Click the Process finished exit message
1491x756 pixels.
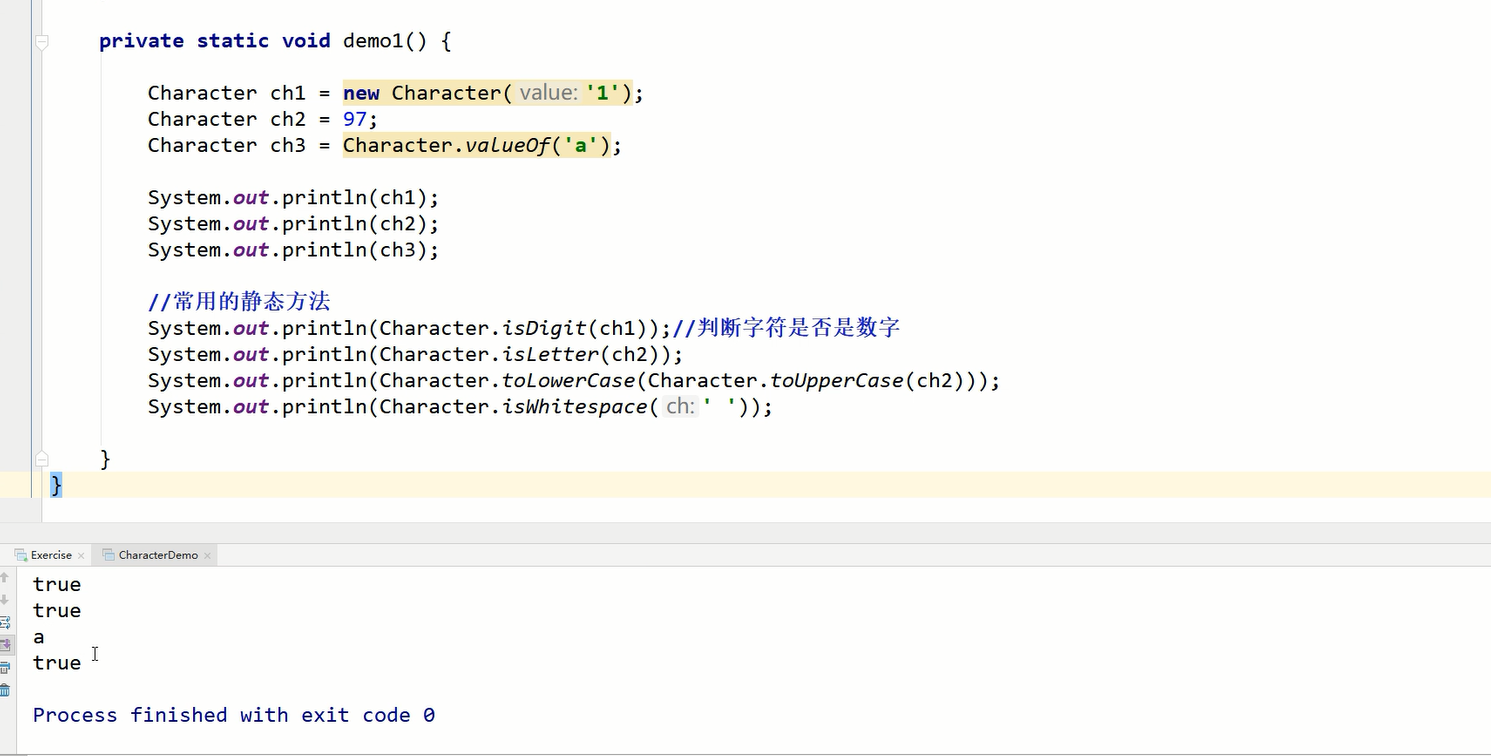coord(232,714)
